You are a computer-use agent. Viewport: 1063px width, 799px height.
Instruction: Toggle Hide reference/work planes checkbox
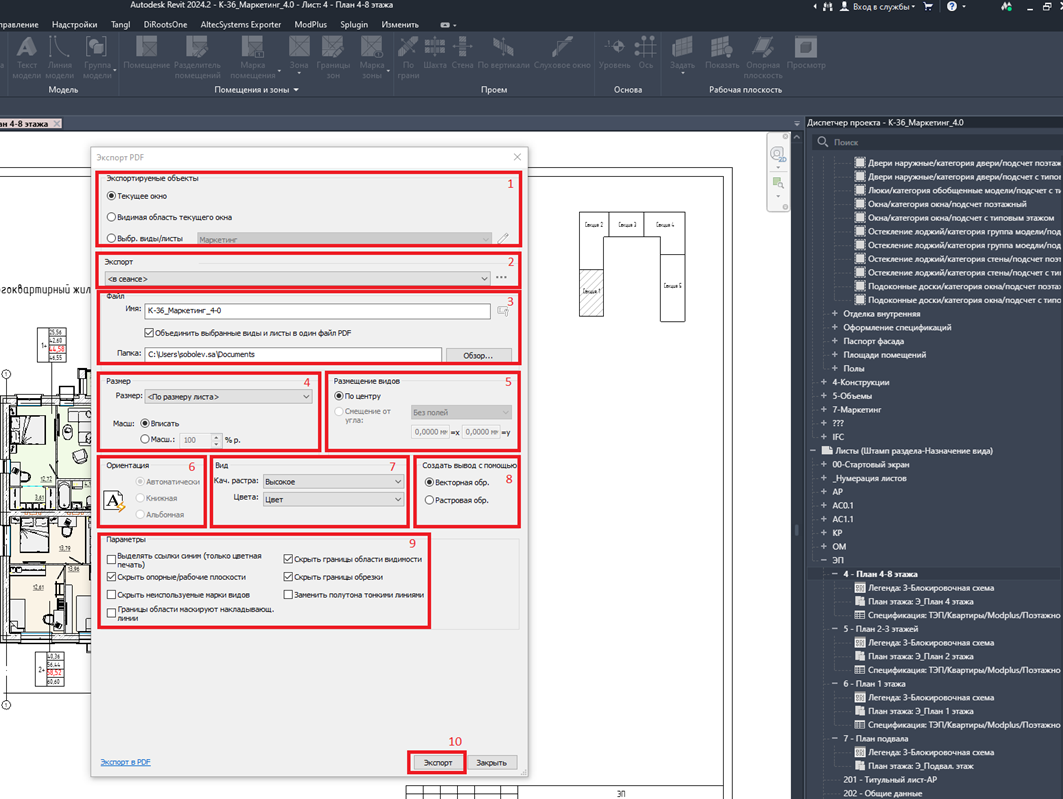click(x=112, y=577)
